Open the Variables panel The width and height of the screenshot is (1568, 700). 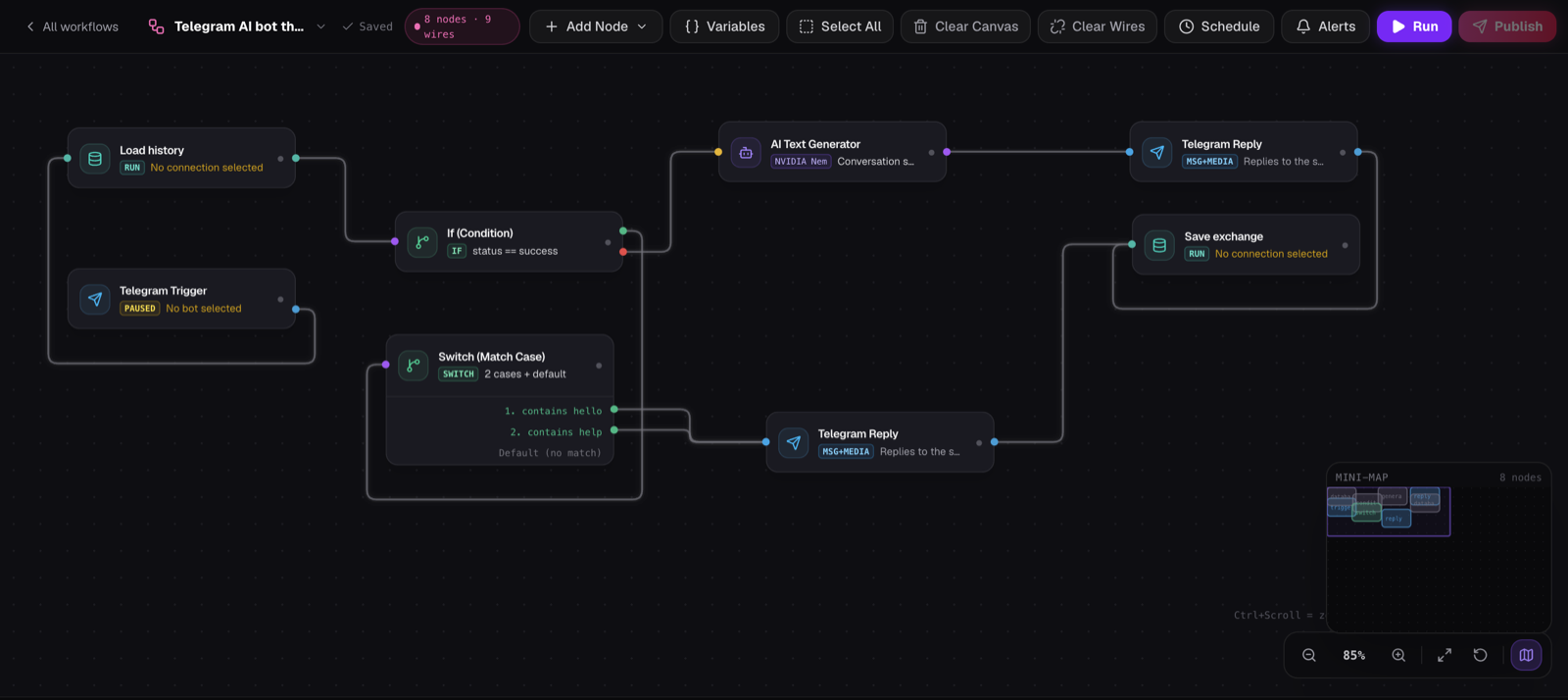coord(724,26)
